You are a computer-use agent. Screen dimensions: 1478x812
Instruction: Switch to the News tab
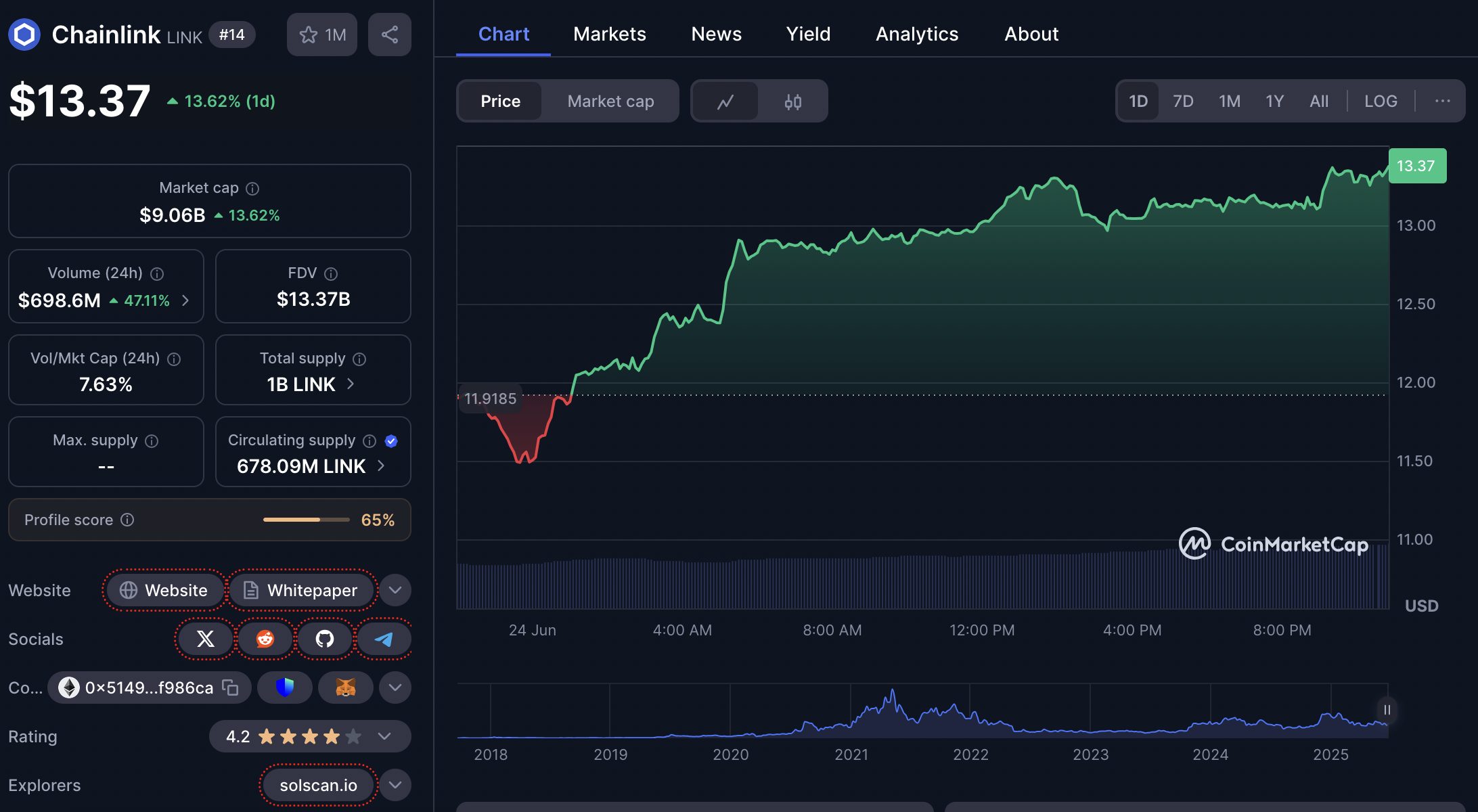point(716,34)
